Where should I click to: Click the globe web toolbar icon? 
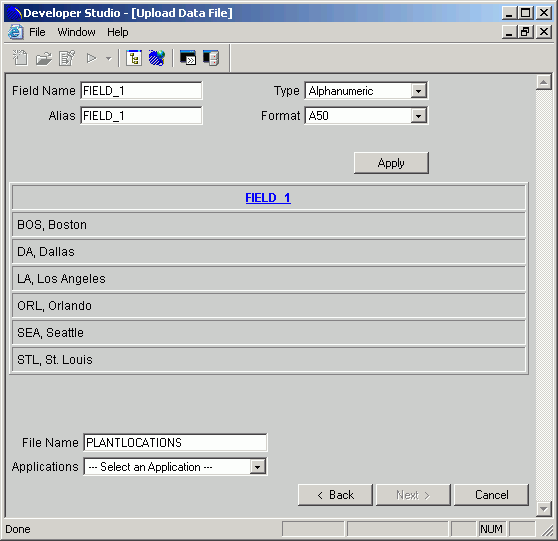pyautogui.click(x=157, y=58)
